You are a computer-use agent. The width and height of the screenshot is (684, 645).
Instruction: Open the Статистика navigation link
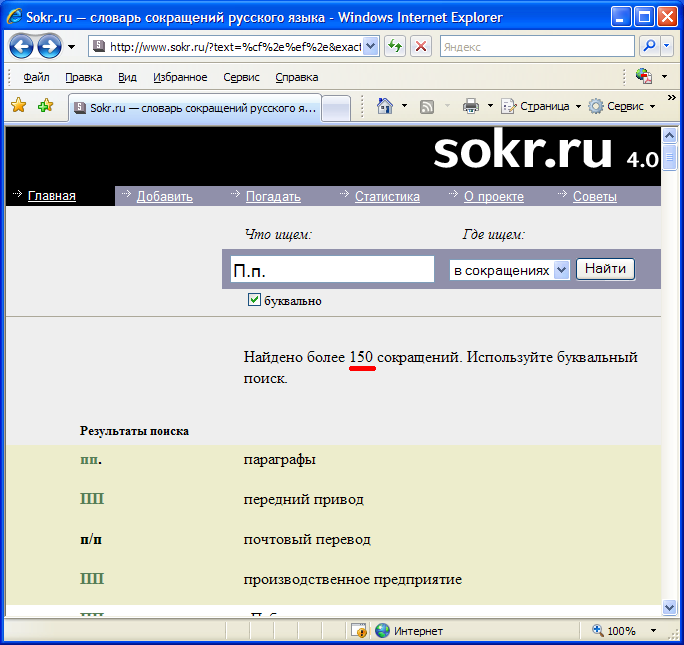coord(387,196)
